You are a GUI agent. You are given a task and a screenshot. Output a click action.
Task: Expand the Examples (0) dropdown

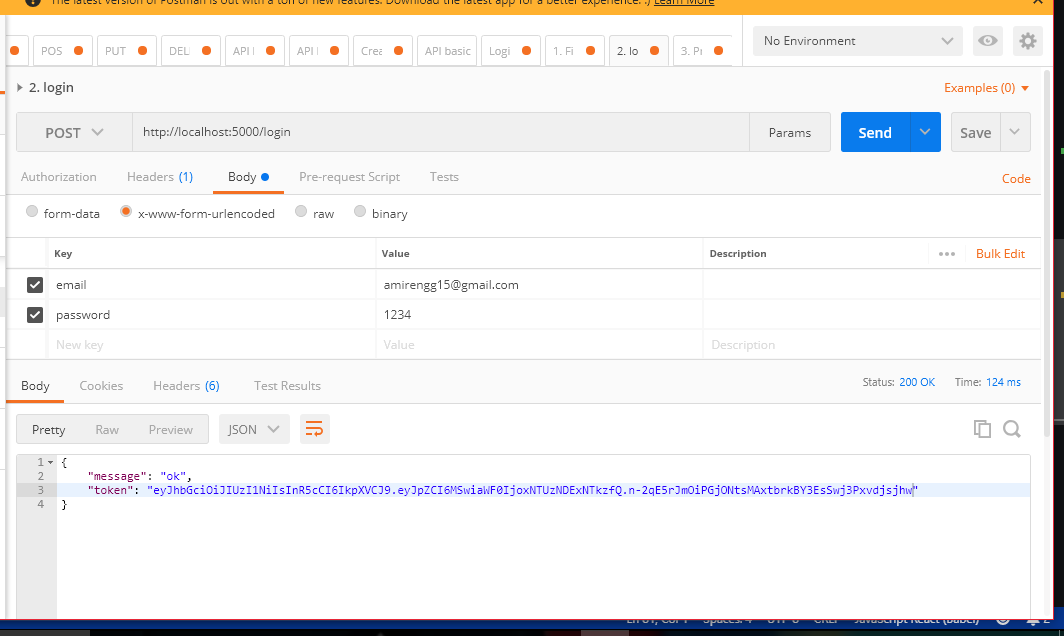click(986, 87)
